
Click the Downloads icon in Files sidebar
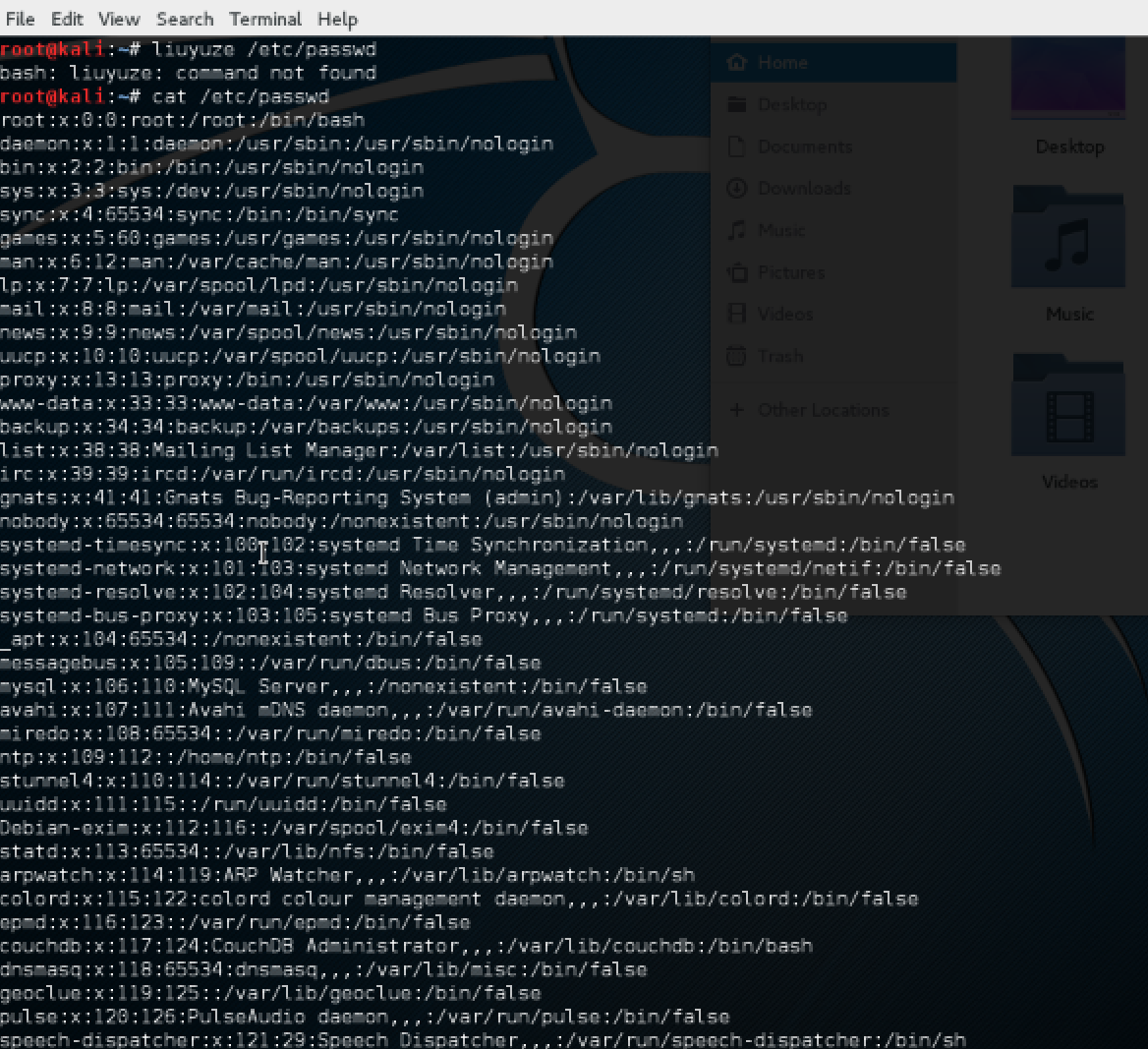[x=736, y=188]
